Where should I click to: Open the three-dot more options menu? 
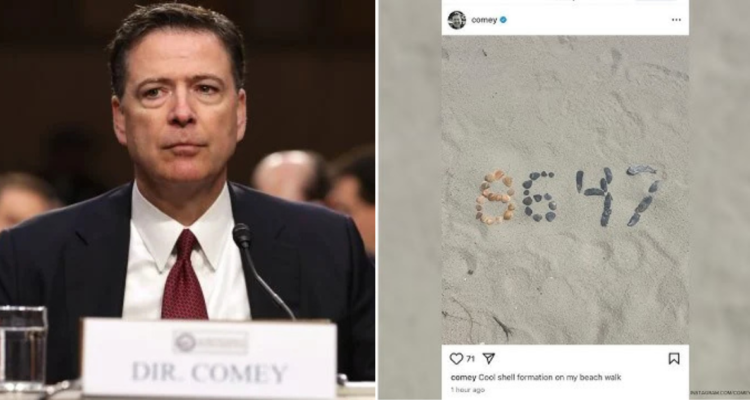[676, 20]
